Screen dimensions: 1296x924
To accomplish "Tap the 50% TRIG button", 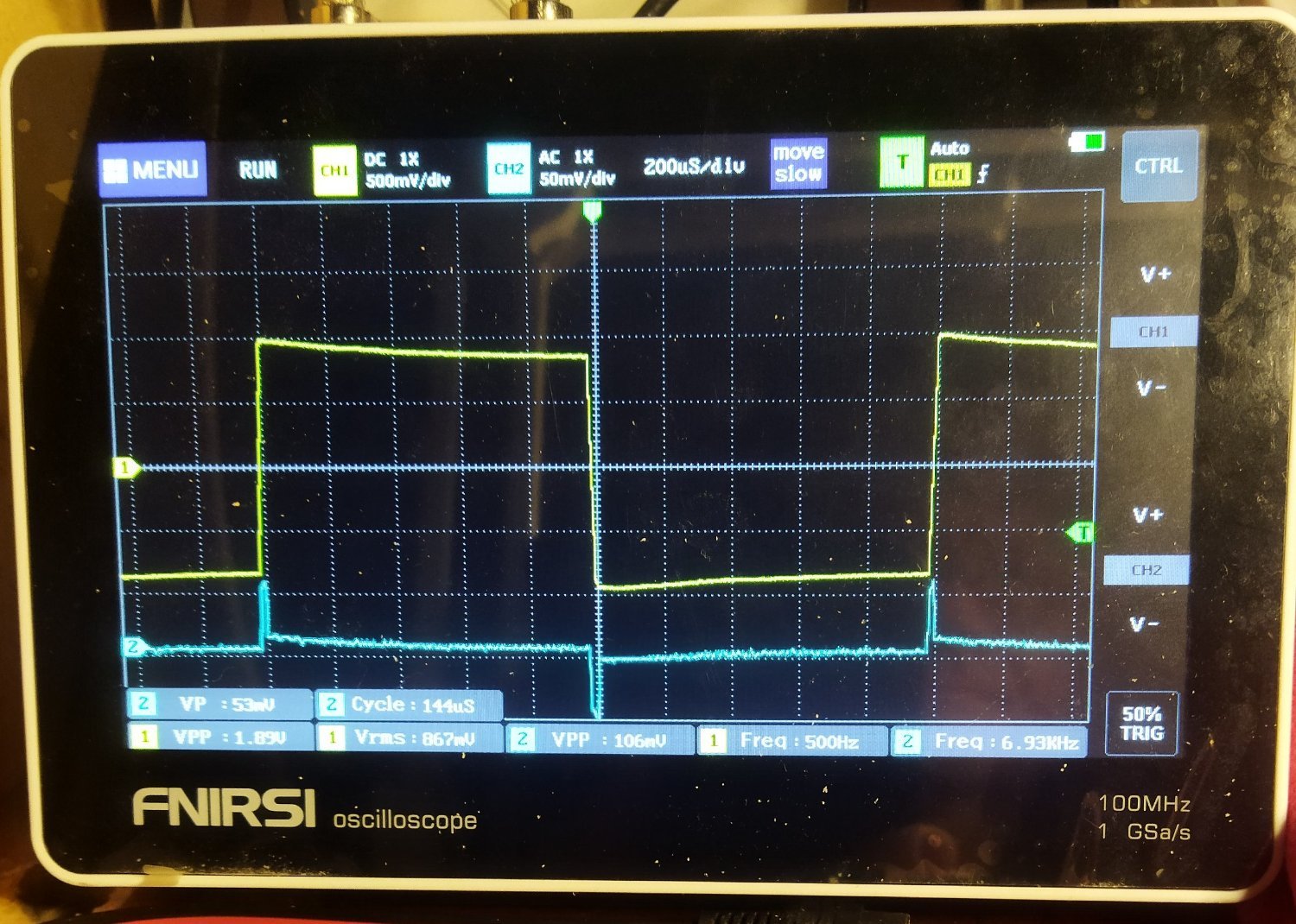I will point(1142,724).
